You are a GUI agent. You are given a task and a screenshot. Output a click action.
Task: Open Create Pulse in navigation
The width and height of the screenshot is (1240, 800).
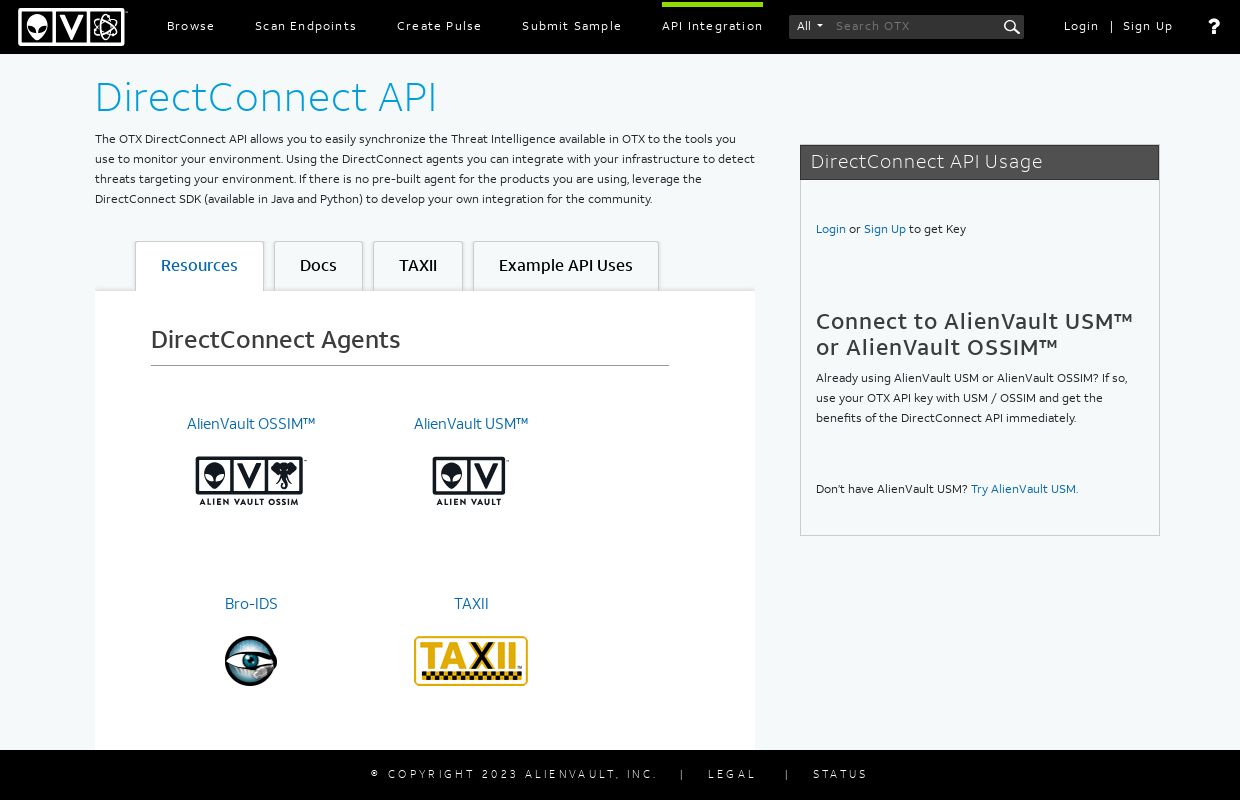click(439, 27)
